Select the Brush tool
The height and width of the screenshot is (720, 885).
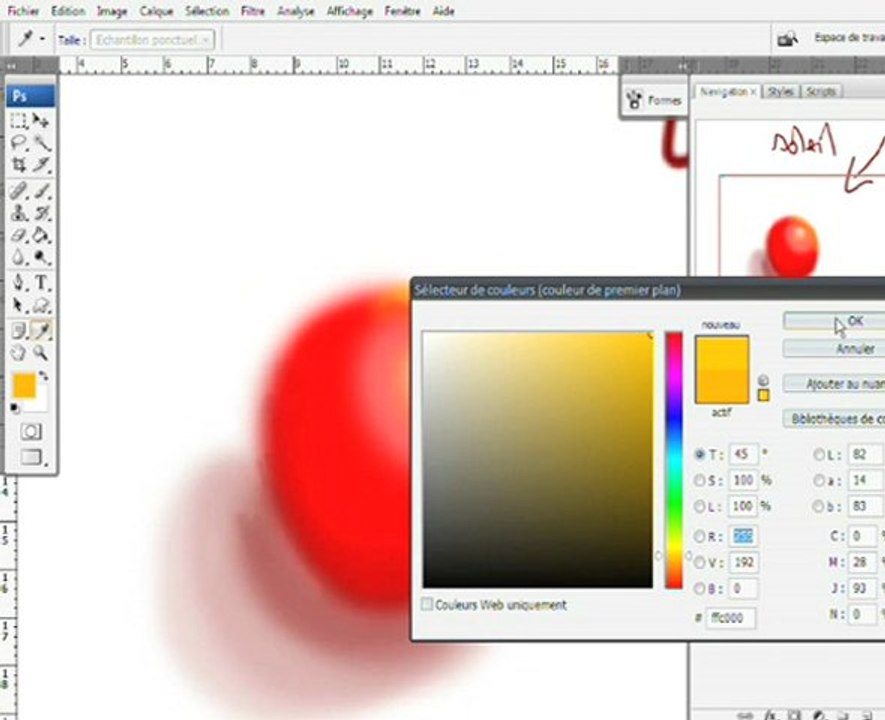pyautogui.click(x=41, y=191)
